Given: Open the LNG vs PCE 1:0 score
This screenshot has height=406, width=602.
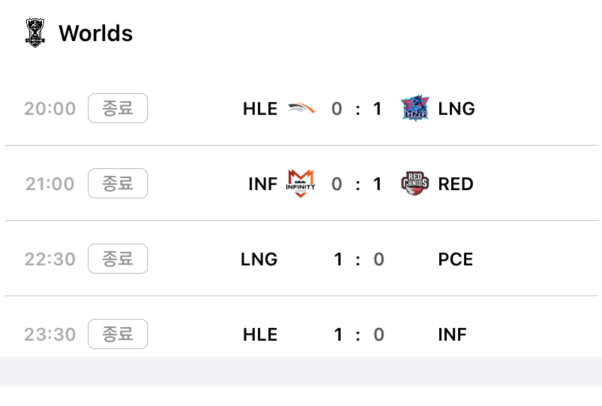Looking at the screenshot, I should tap(359, 260).
